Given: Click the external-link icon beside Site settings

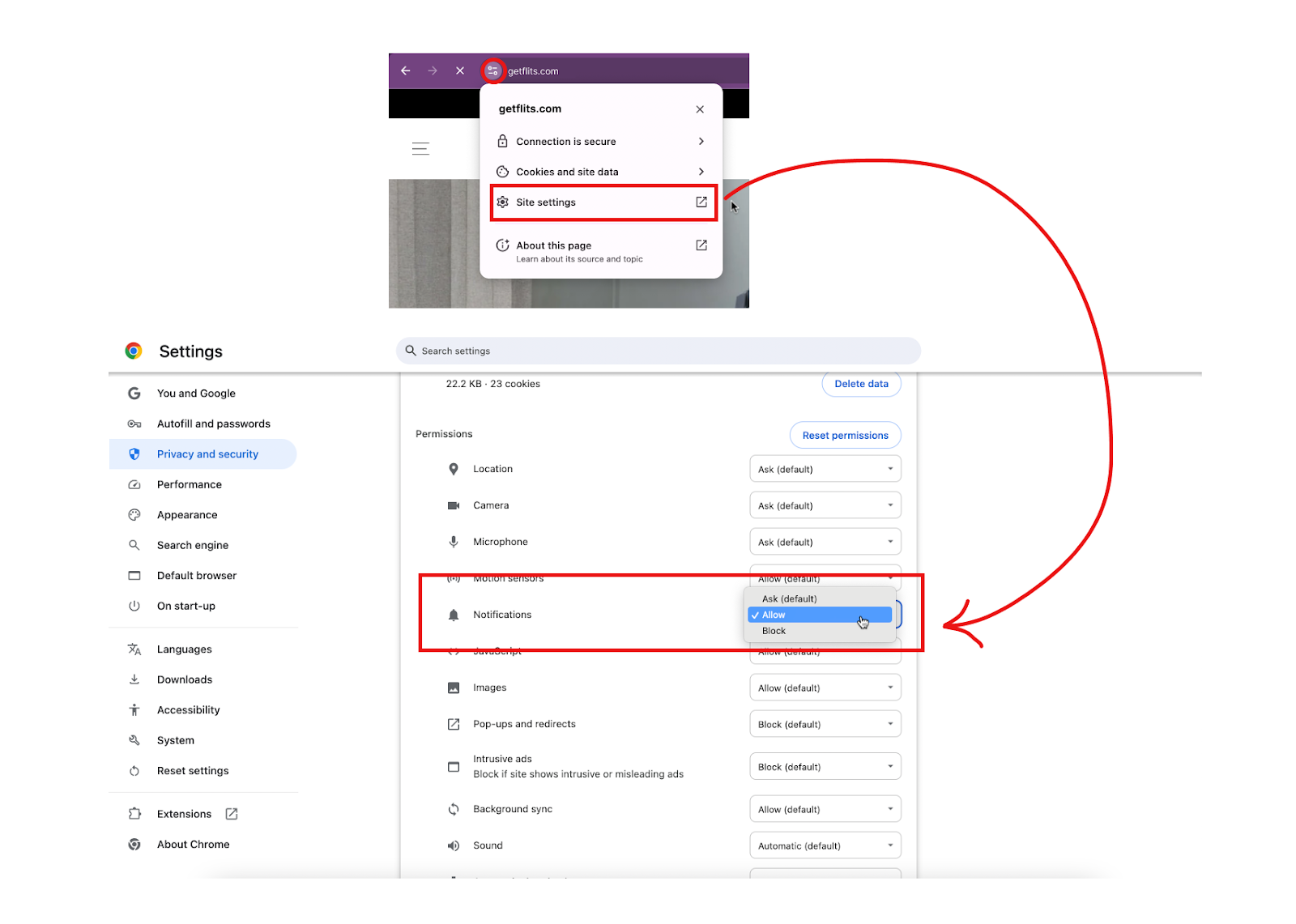Looking at the screenshot, I should click(701, 202).
